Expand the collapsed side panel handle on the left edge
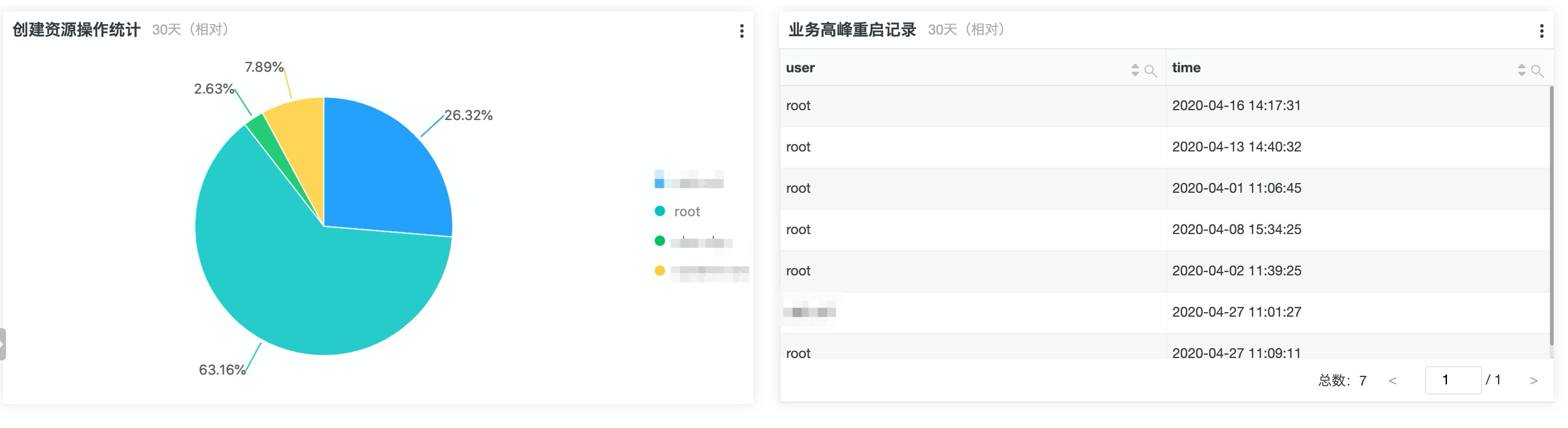 pos(2,344)
